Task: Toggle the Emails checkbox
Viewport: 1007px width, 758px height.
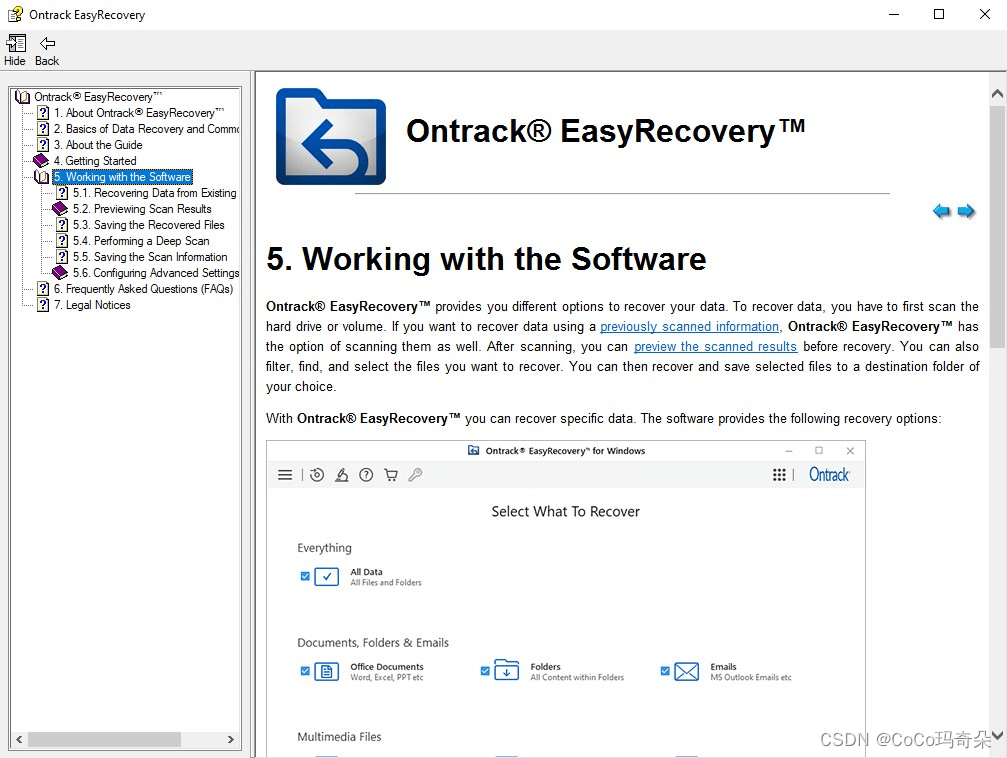Action: pyautogui.click(x=665, y=671)
